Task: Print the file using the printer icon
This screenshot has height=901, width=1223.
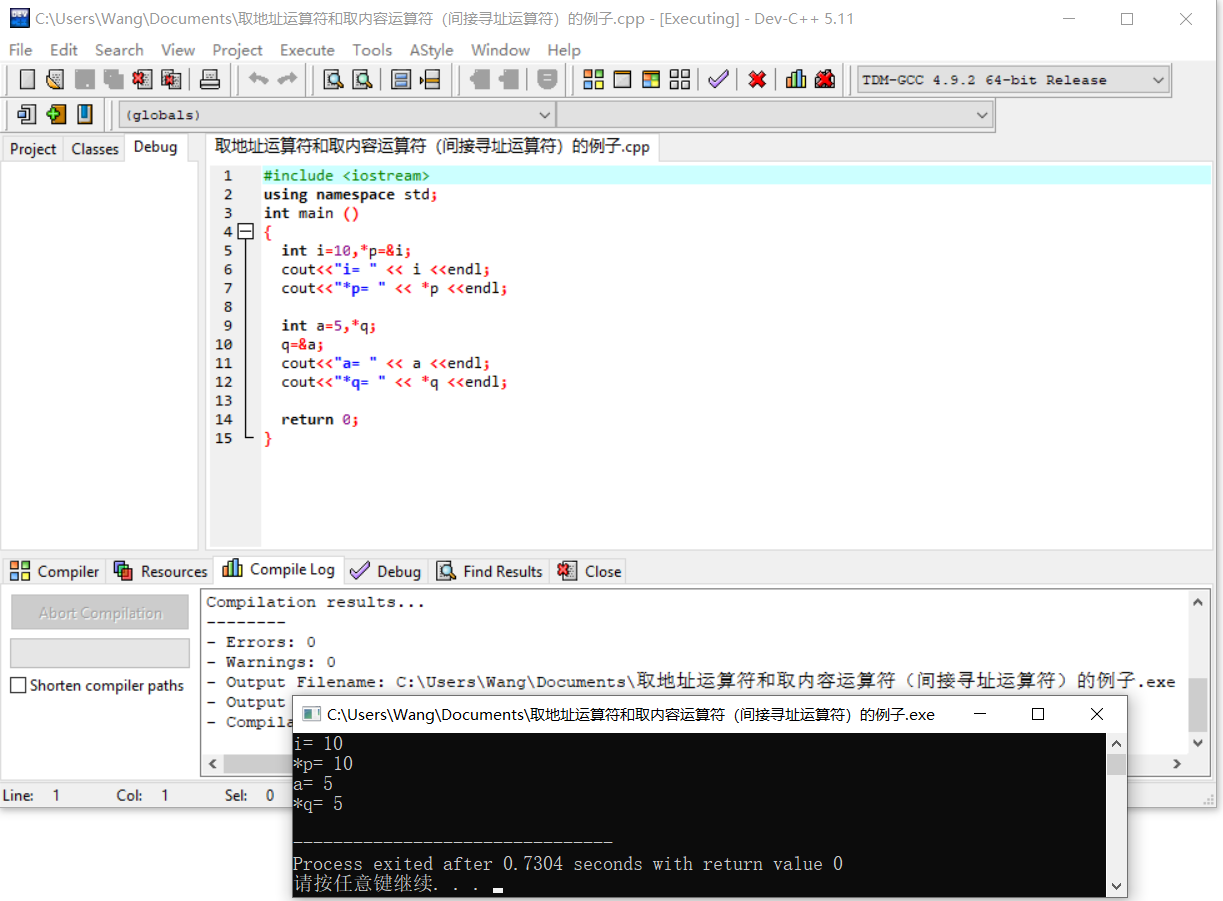Action: click(x=210, y=80)
